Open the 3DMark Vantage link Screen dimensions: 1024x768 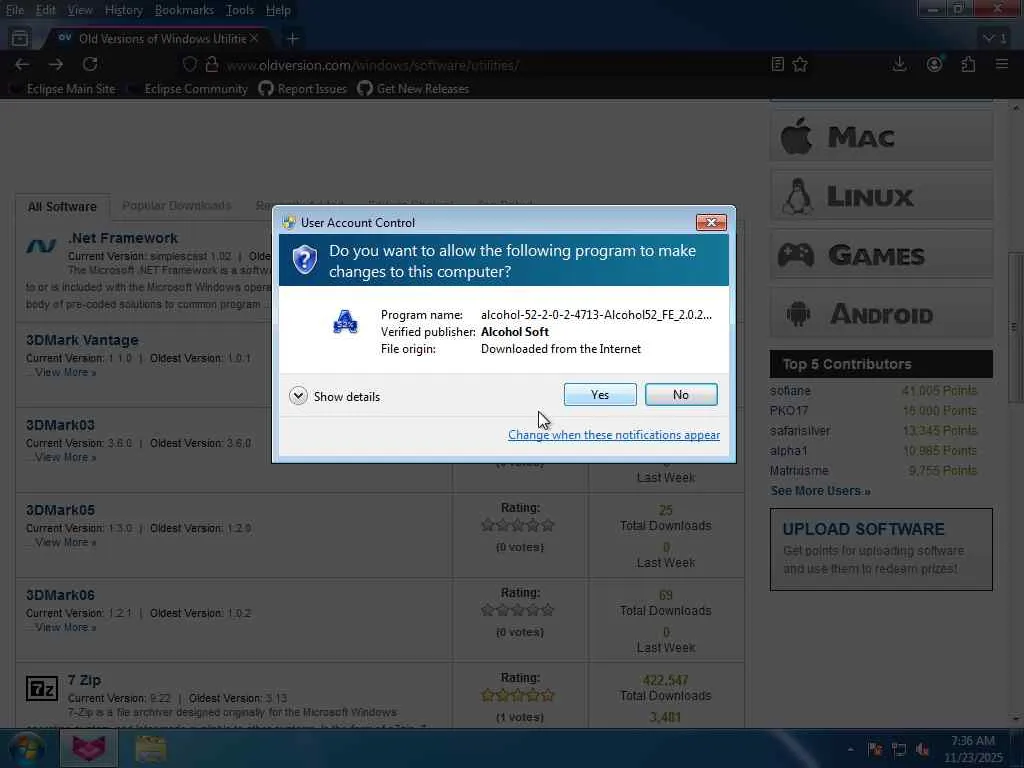pos(82,340)
